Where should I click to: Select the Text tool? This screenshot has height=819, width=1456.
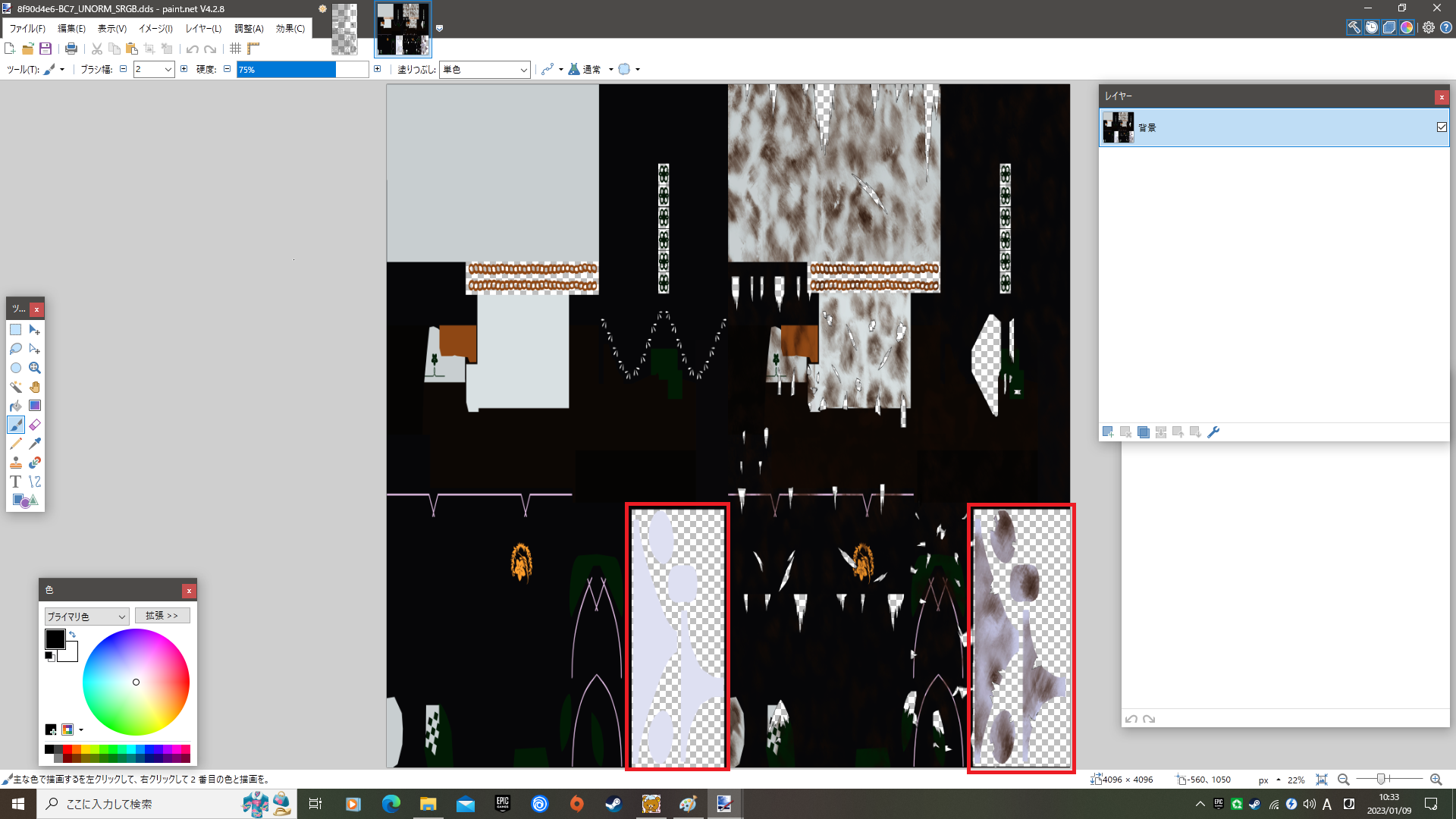click(x=15, y=482)
